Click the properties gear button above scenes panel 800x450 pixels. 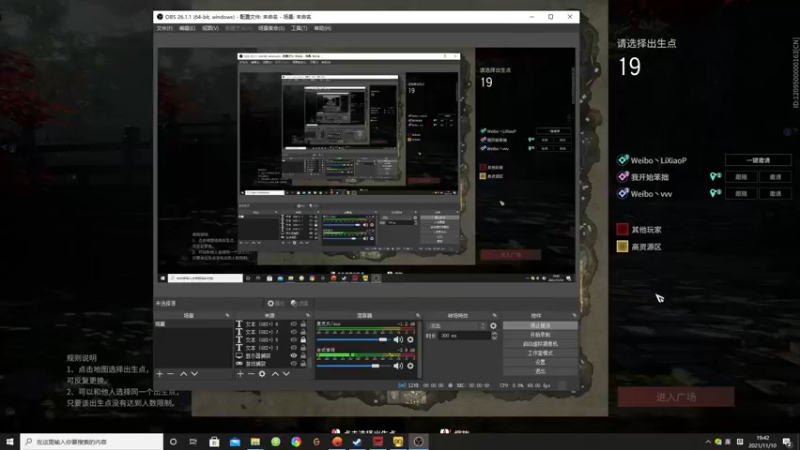[x=276, y=303]
